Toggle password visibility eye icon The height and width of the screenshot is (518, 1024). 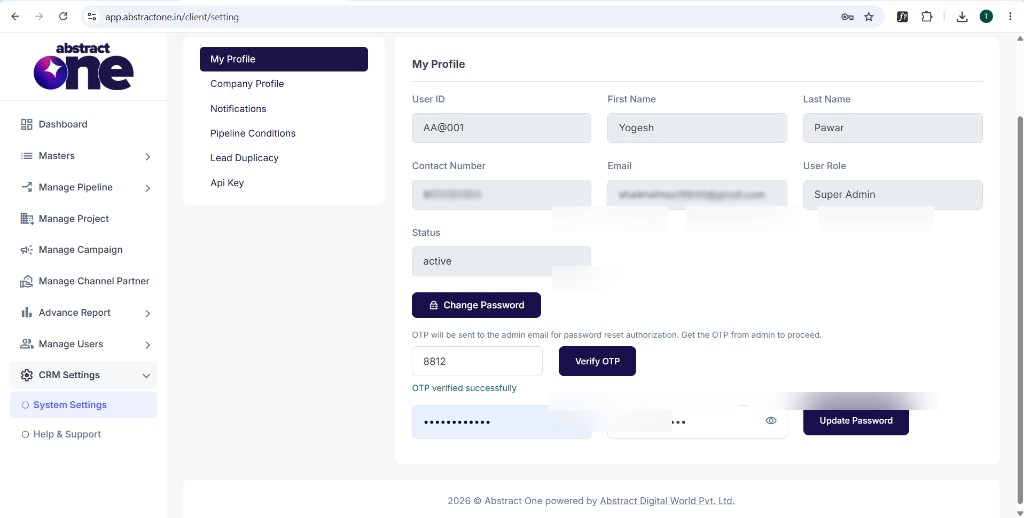pos(771,421)
